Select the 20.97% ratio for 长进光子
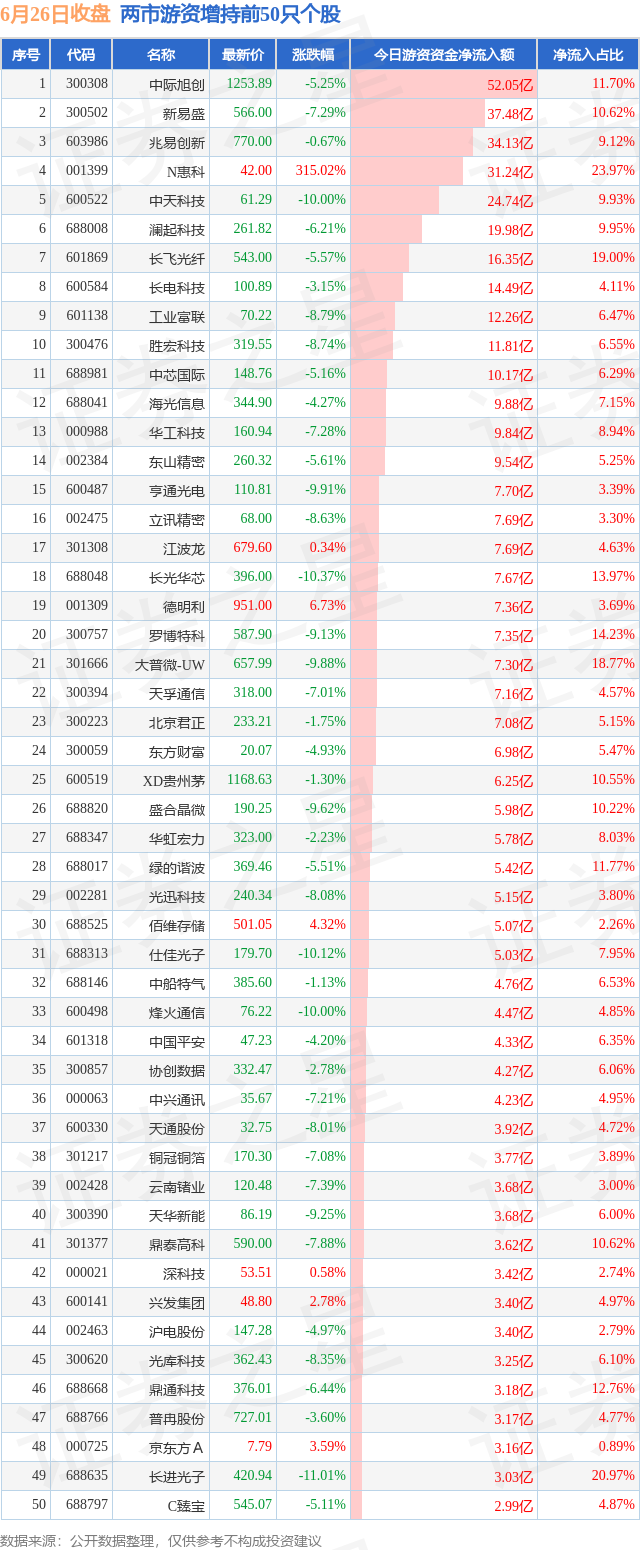 point(614,1476)
